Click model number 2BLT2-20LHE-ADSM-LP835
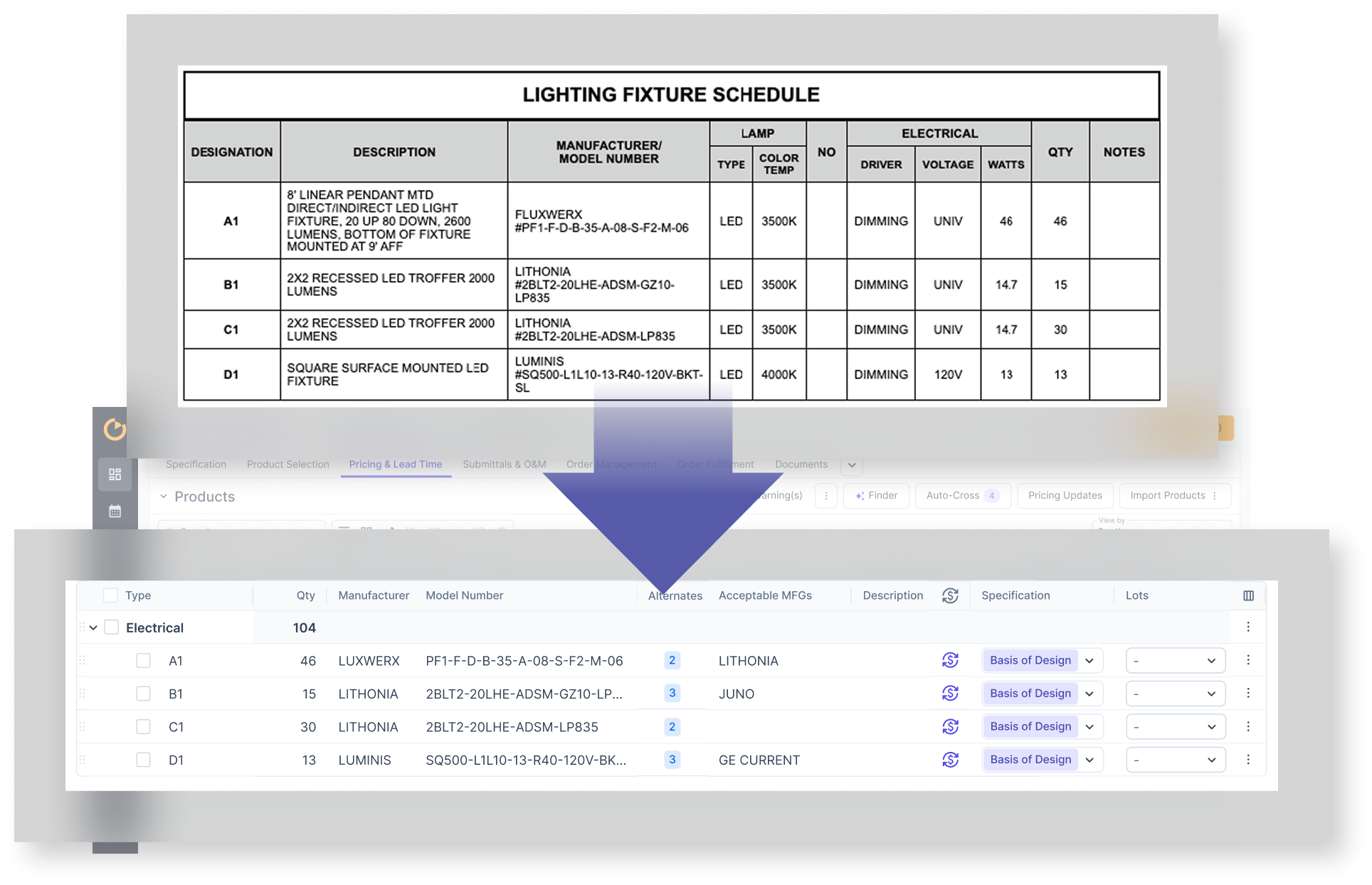Image resolution: width=1372 pixels, height=885 pixels. [512, 727]
